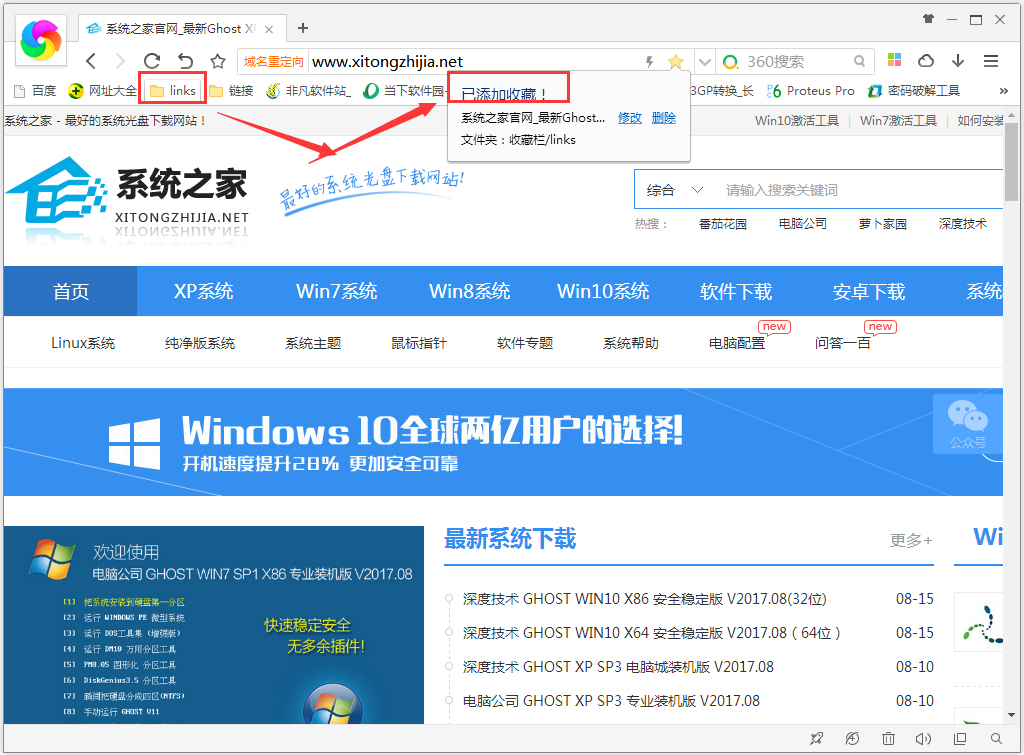Click 删除 link in the bookmark popup
Screen dimensions: 1024x755
663,118
